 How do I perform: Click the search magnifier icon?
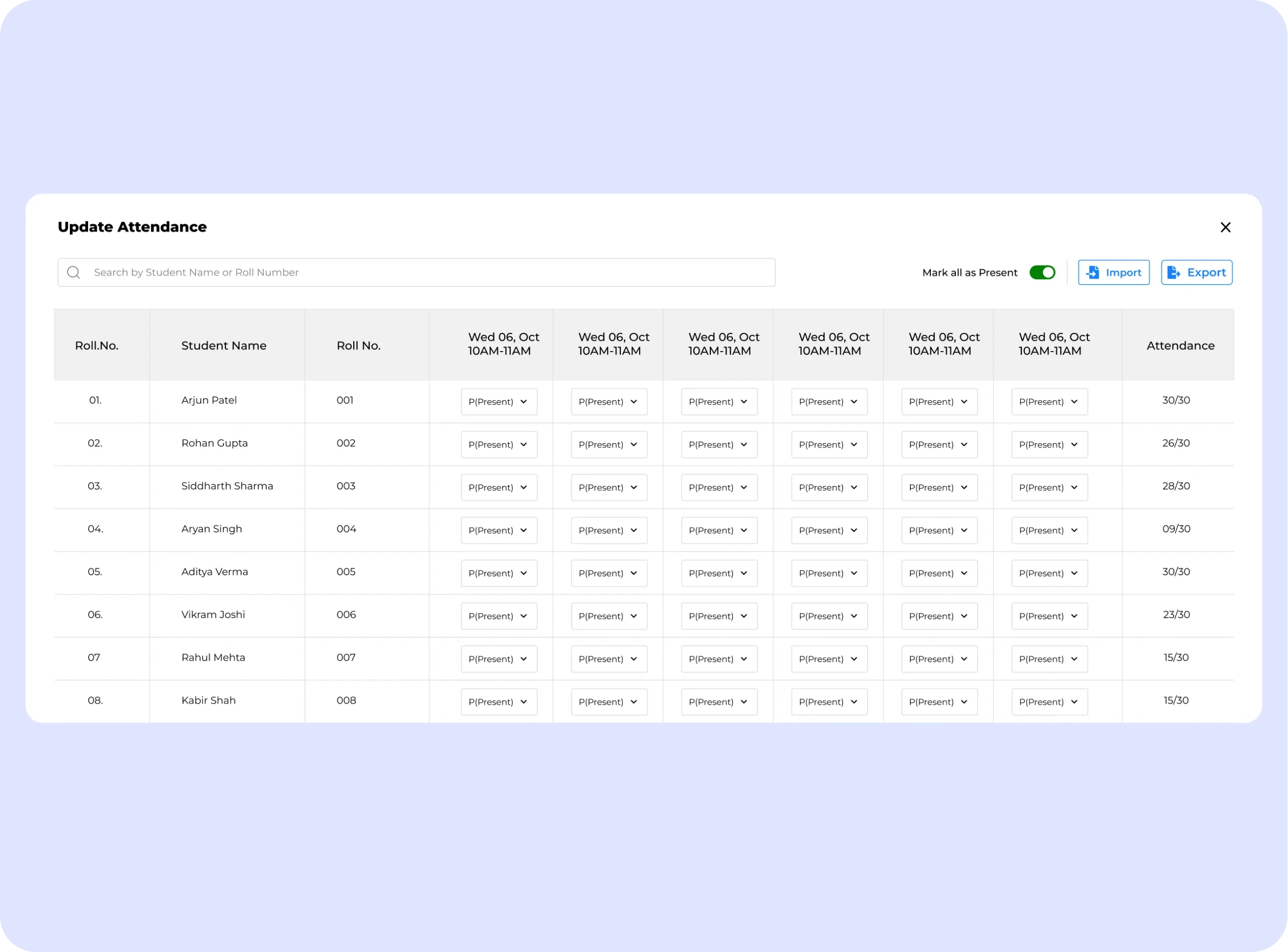73,273
